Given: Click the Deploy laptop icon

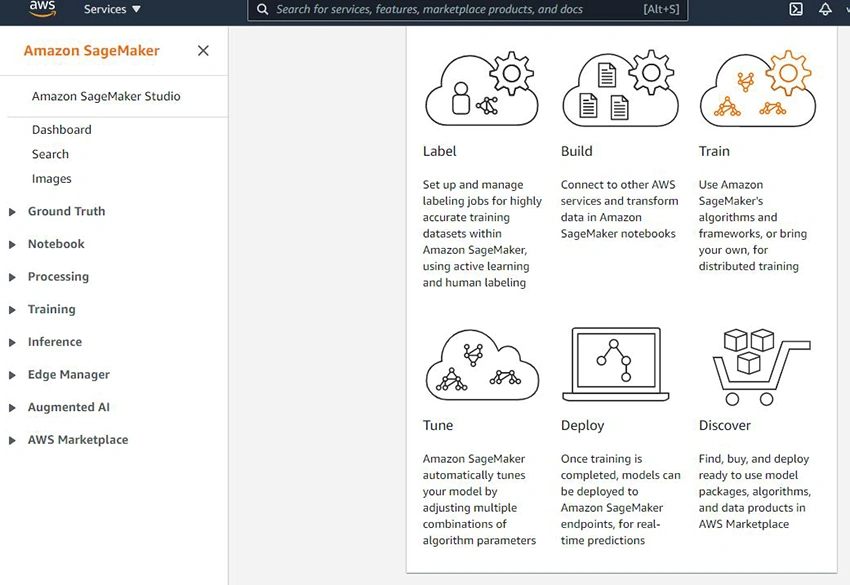Looking at the screenshot, I should click(x=616, y=364).
